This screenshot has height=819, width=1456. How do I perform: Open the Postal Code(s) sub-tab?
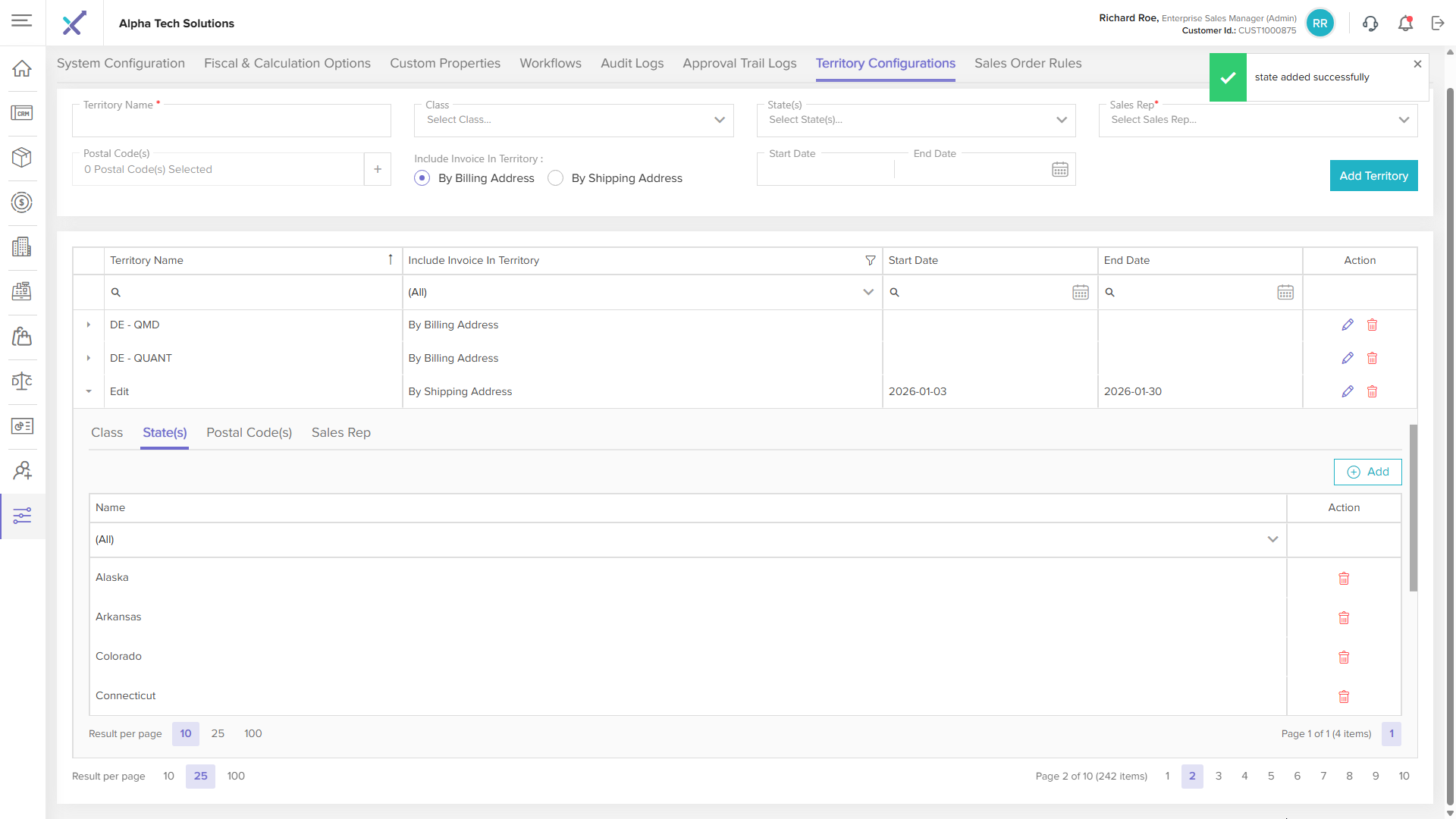click(x=249, y=432)
